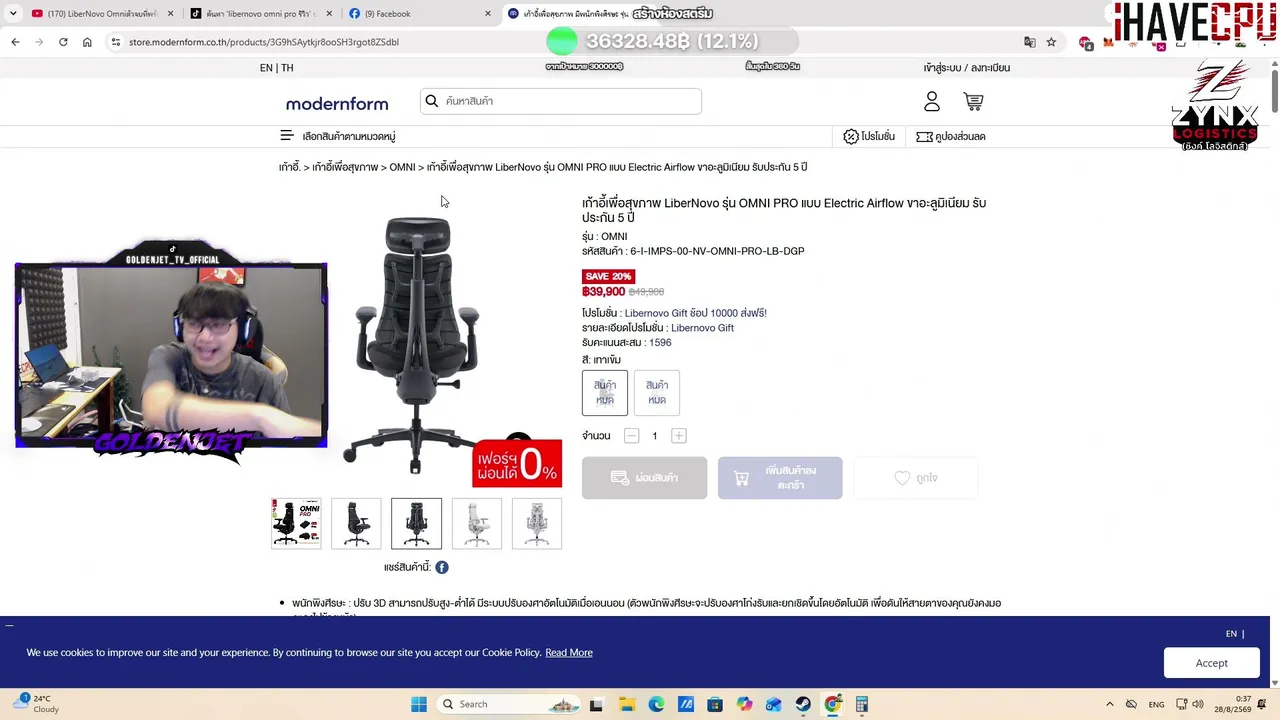Open File Explorer from the taskbar
Viewport: 1280px width, 720px height.
click(x=627, y=704)
